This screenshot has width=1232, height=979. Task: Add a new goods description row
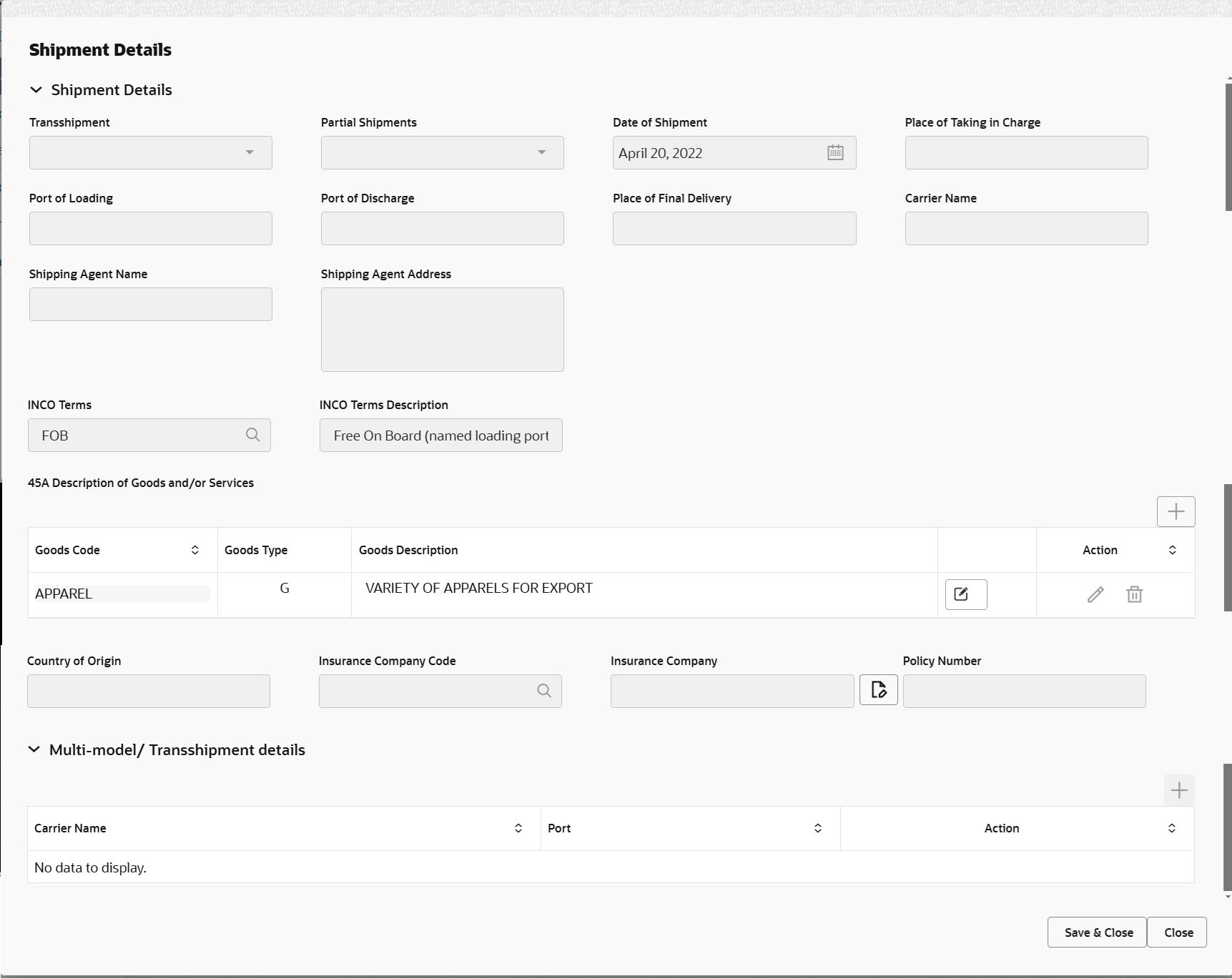point(1176,511)
